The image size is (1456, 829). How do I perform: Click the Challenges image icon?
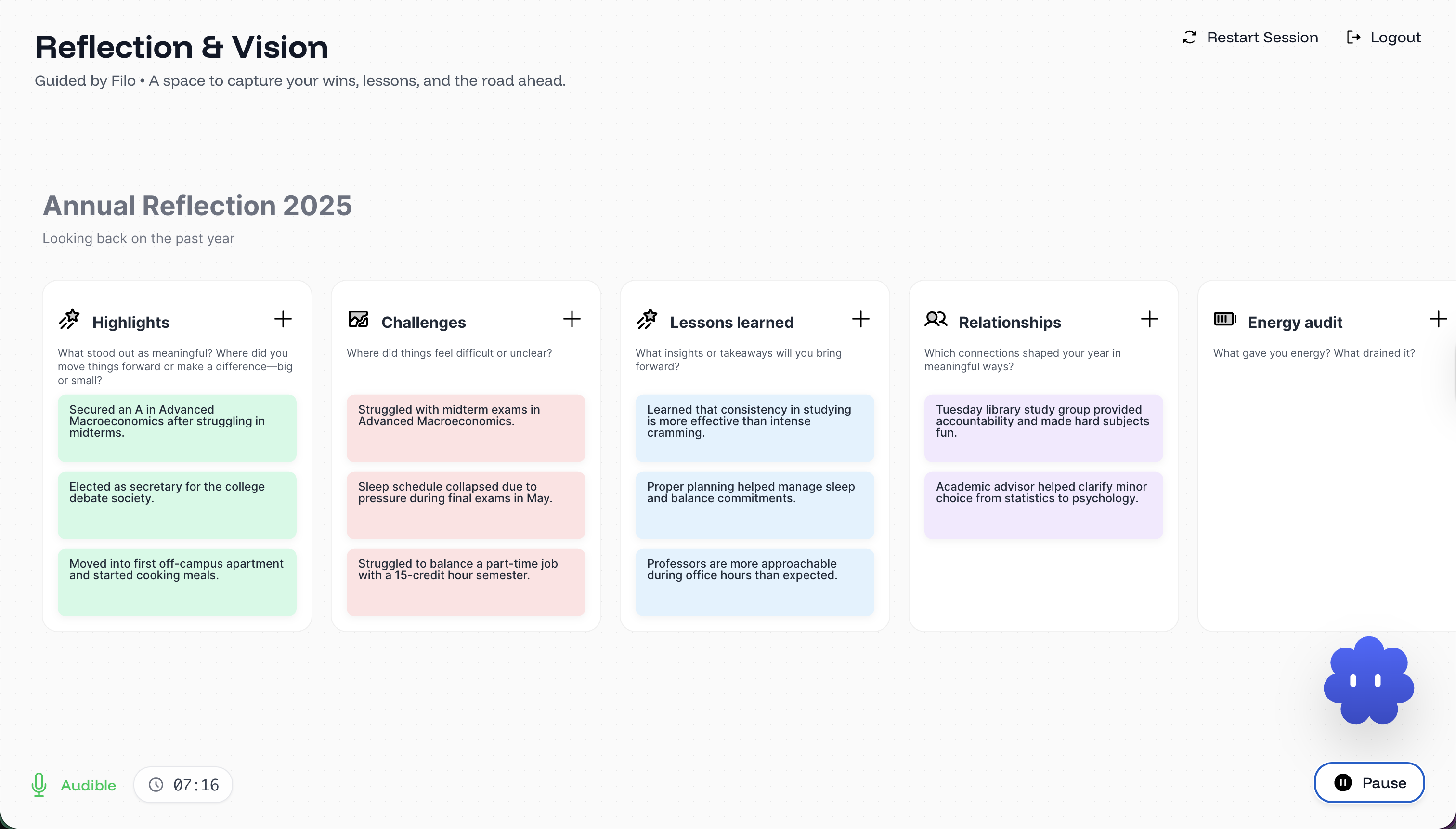pyautogui.click(x=358, y=319)
